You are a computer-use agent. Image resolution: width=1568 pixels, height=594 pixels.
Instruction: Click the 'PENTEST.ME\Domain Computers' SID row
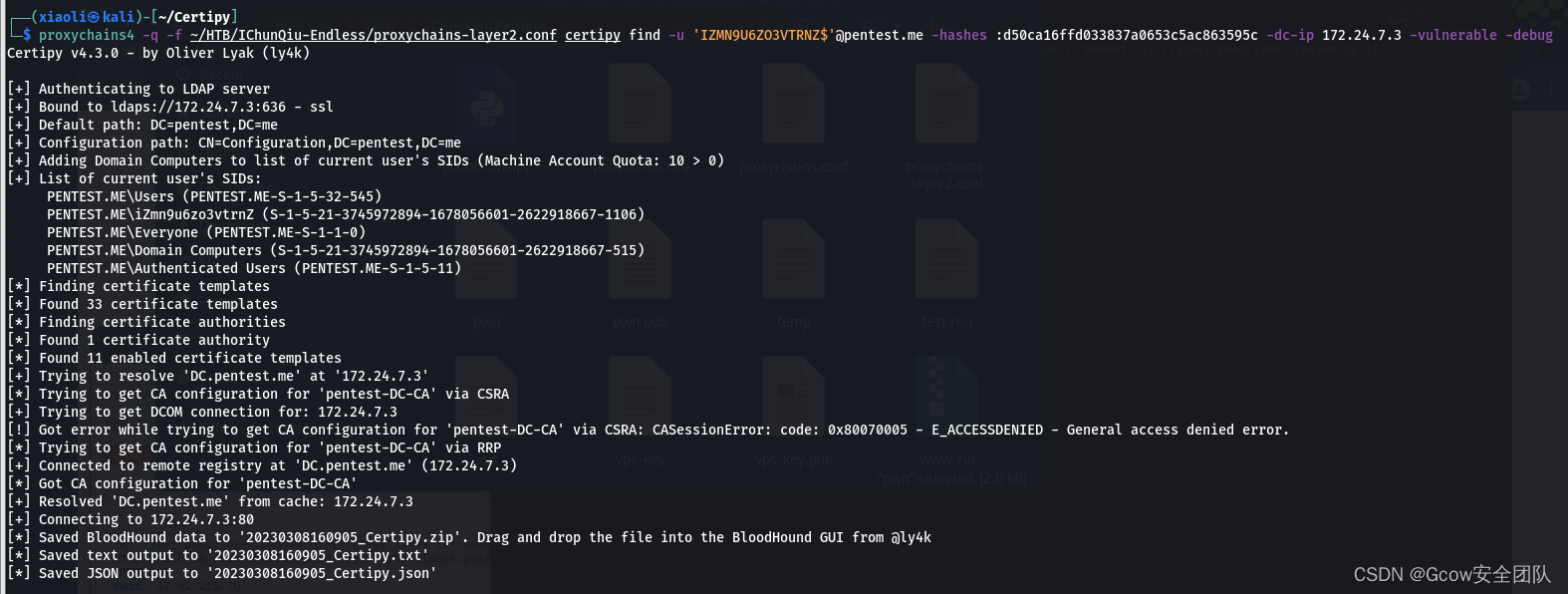[346, 250]
